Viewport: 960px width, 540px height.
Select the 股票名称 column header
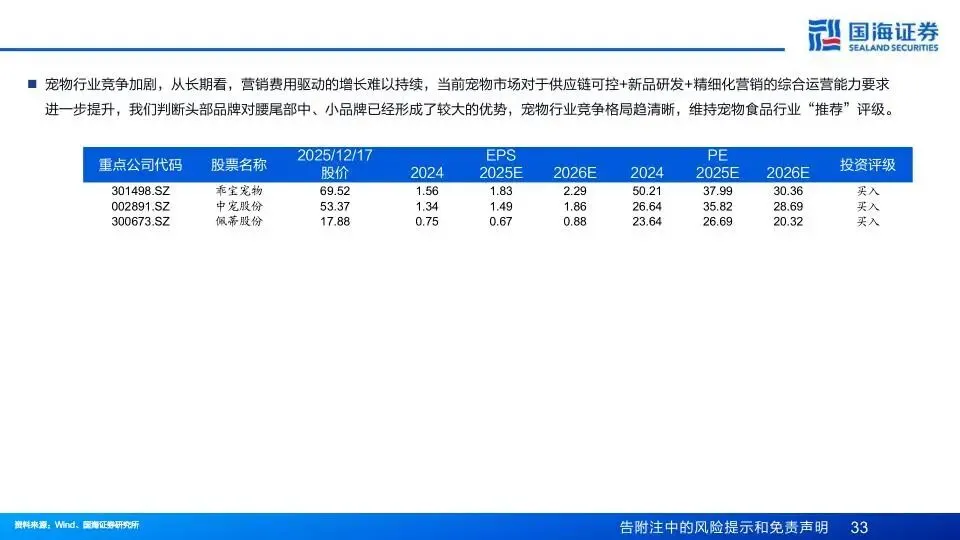click(x=239, y=165)
